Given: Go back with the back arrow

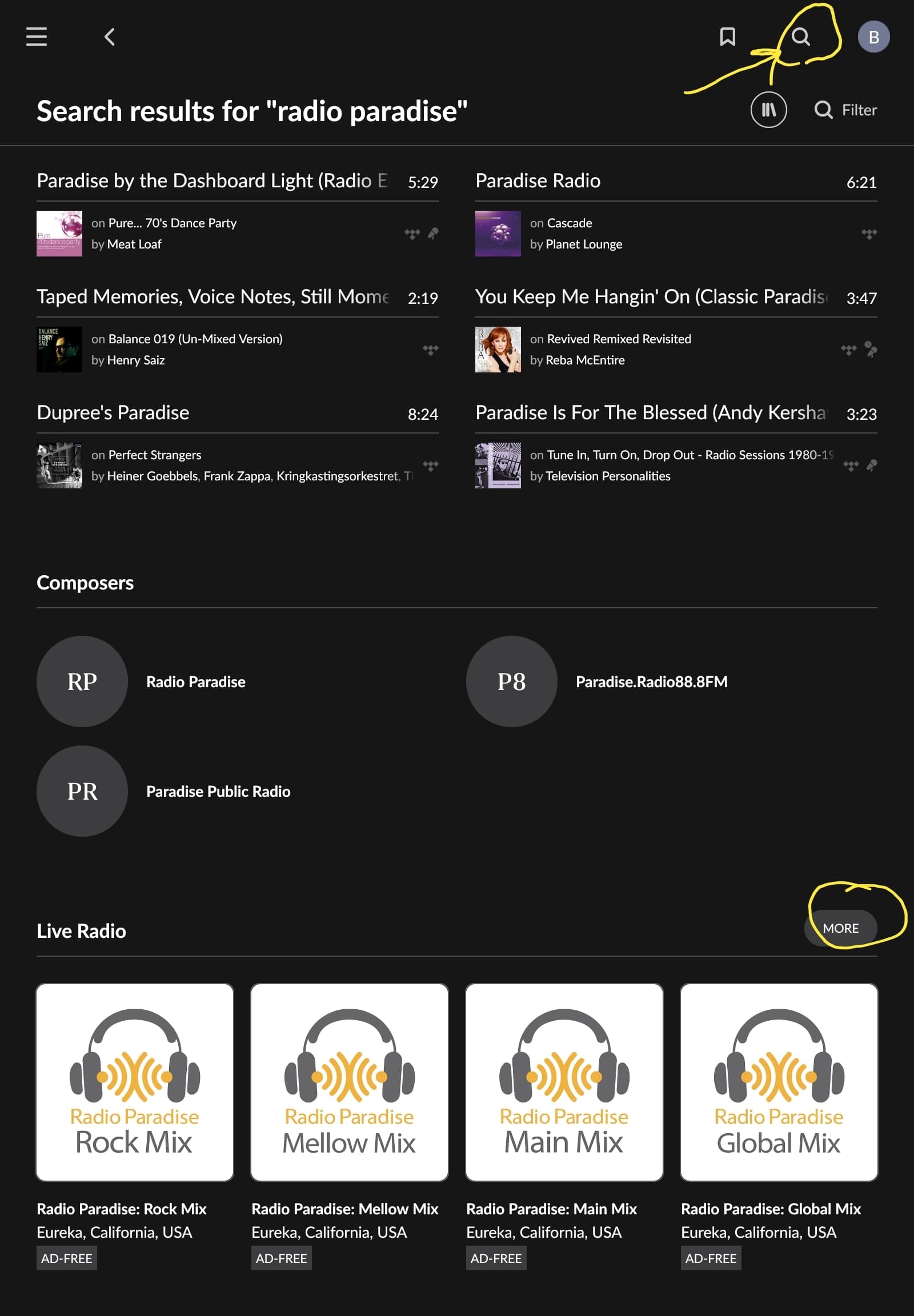Looking at the screenshot, I should pyautogui.click(x=110, y=37).
